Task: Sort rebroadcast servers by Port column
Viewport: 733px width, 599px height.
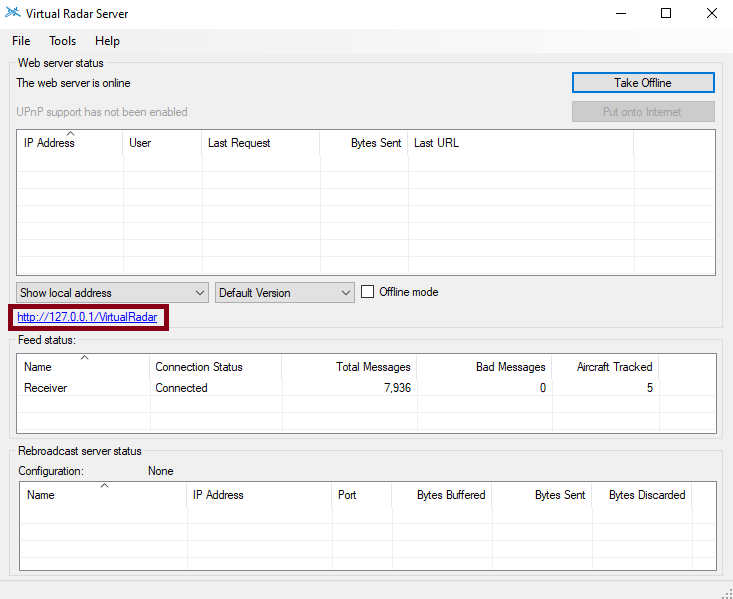Action: 361,495
